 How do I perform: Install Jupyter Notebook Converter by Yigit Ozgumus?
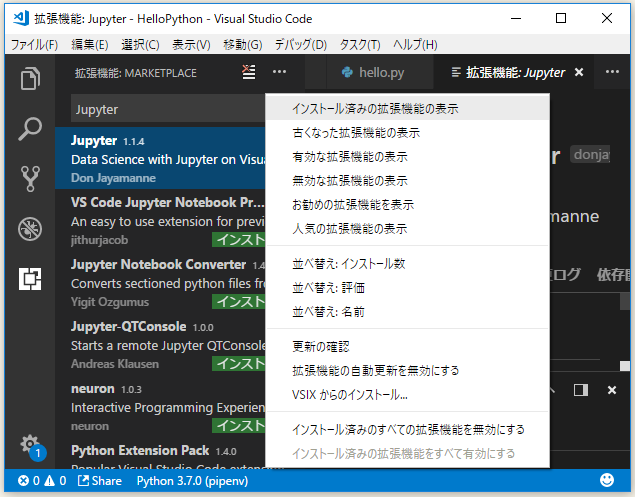click(239, 302)
